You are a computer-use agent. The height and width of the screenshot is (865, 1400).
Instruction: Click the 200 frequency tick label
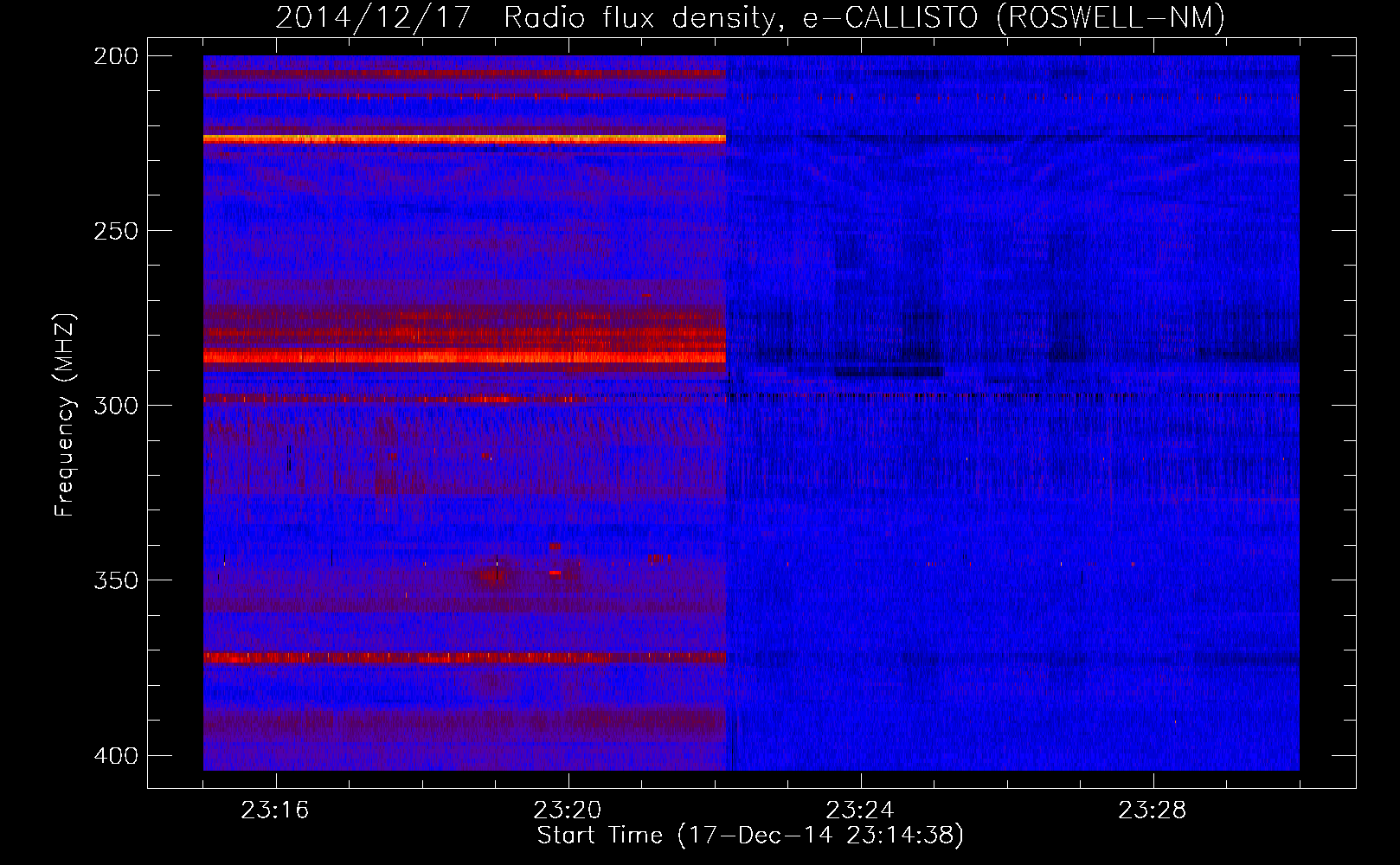tap(115, 56)
